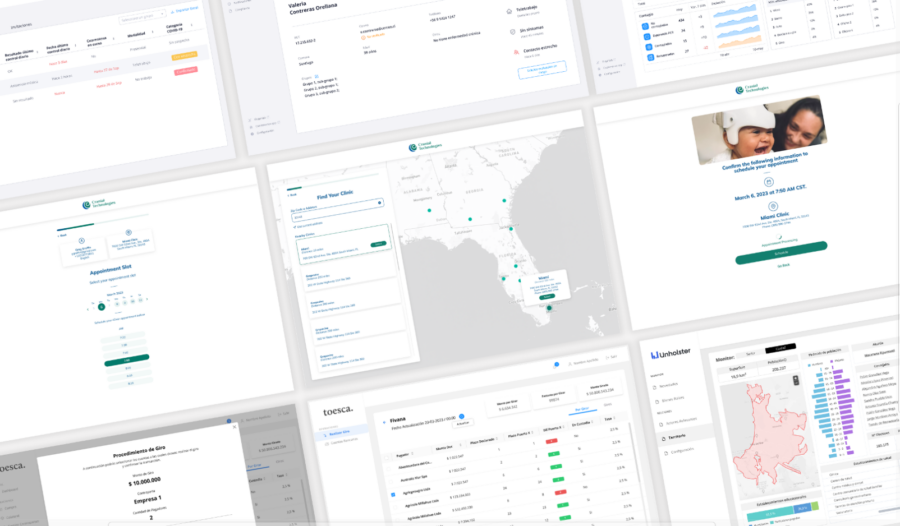Select the Sector tab in Monitor
The height and width of the screenshot is (526, 900).
pyautogui.click(x=750, y=354)
